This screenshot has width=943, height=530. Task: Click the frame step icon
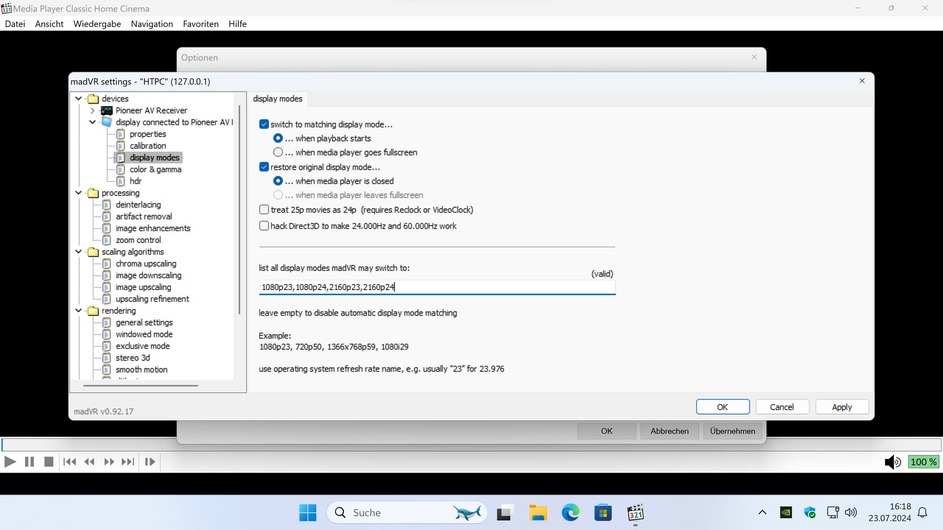(x=150, y=462)
